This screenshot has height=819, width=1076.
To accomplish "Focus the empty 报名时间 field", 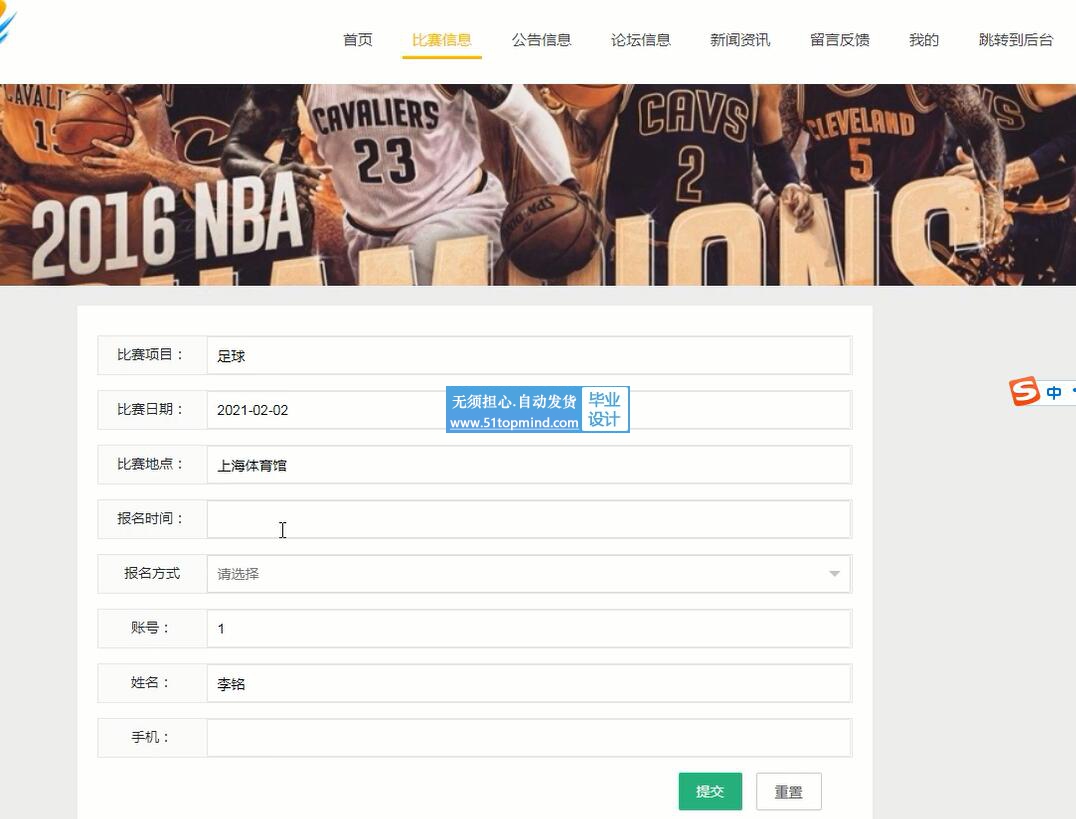I will [529, 519].
